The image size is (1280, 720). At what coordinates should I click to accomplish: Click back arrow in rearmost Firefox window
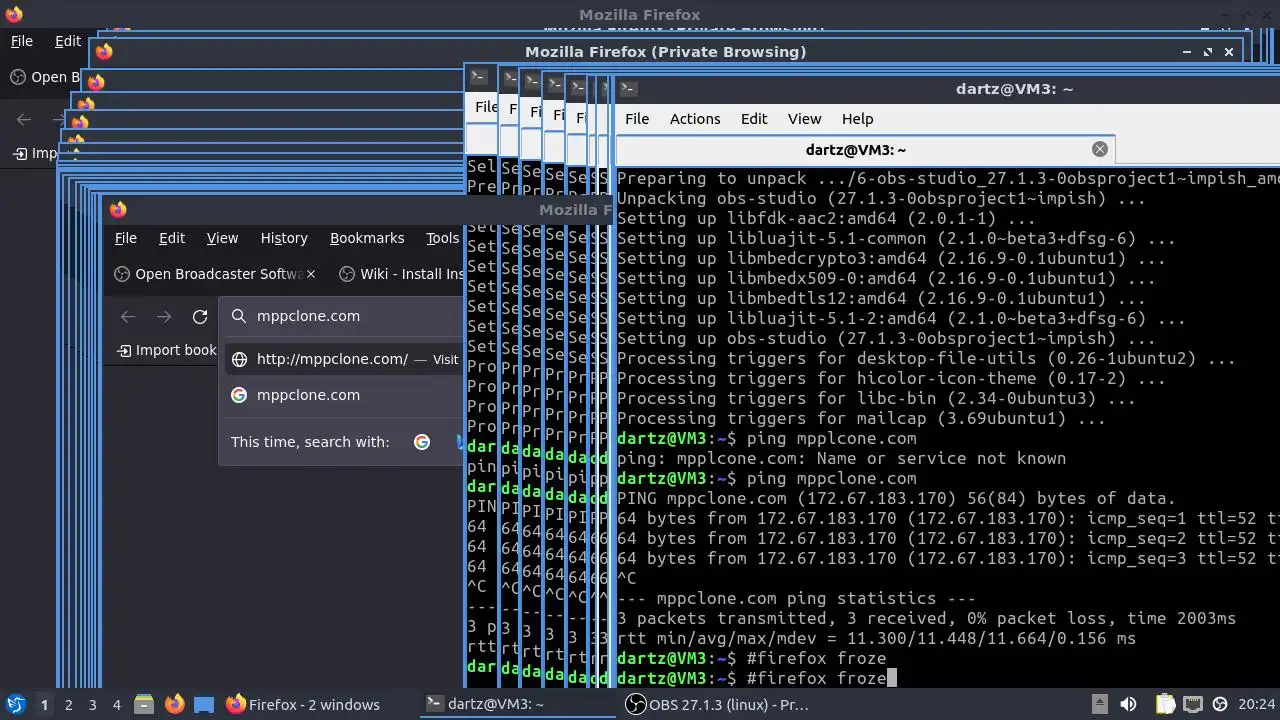(x=24, y=120)
